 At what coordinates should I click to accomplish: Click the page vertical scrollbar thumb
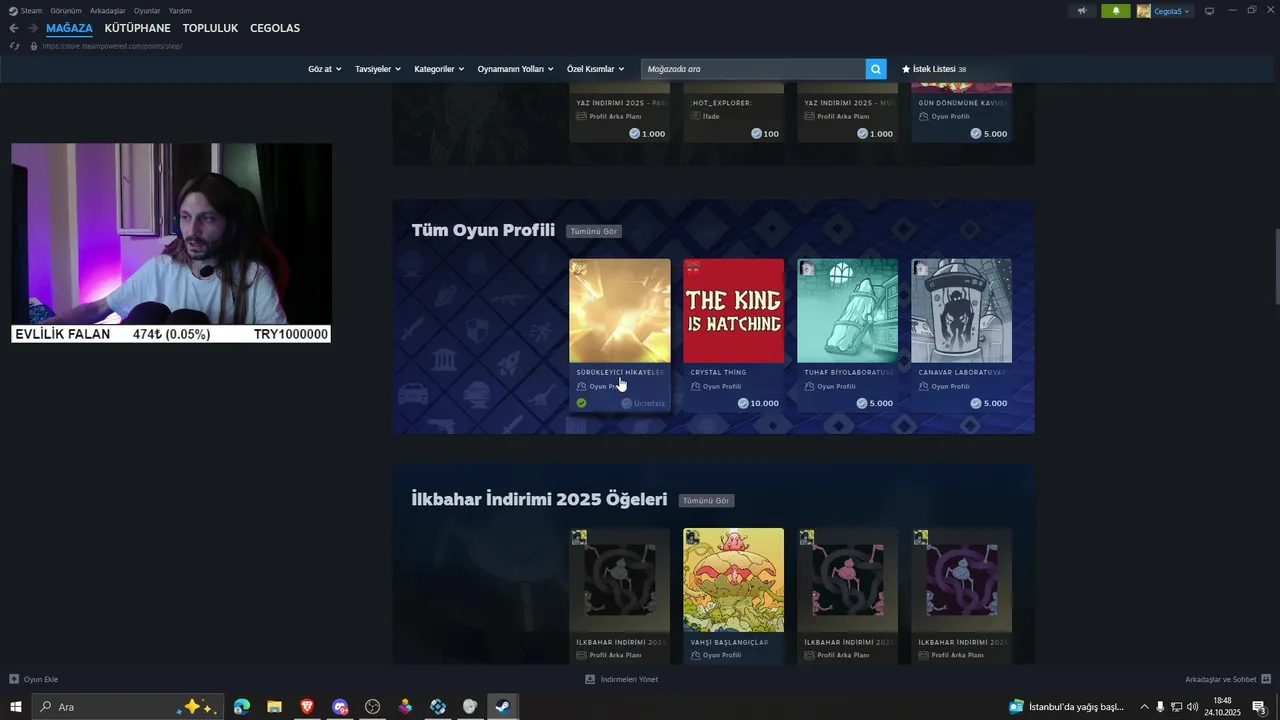(x=1276, y=267)
